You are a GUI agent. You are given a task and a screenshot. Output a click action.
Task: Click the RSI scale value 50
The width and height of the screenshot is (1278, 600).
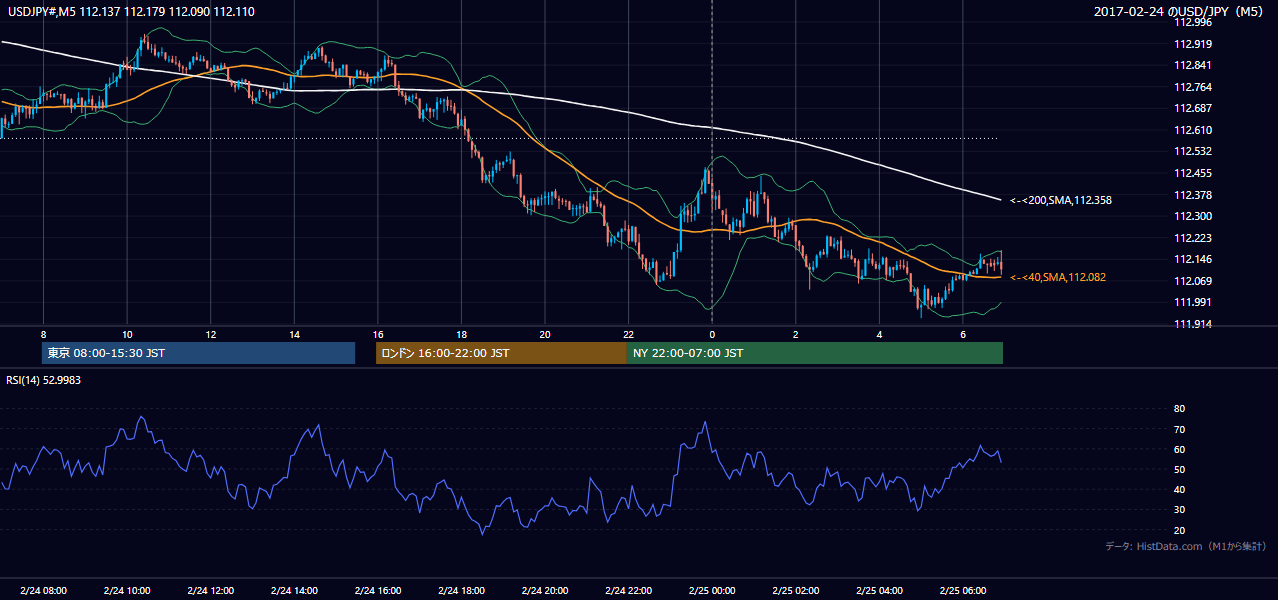(1179, 469)
